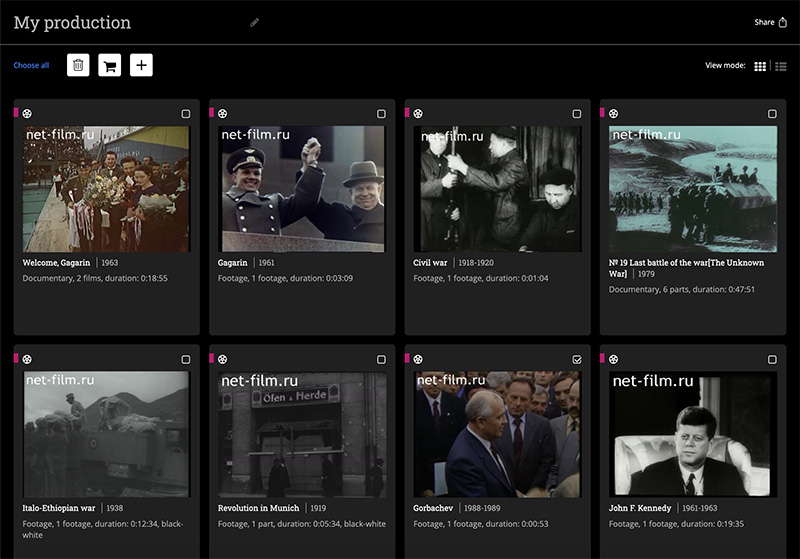Click 'Footage, 1 footage, duration: 0:03:09' text
The width and height of the screenshot is (800, 559).
(x=285, y=278)
